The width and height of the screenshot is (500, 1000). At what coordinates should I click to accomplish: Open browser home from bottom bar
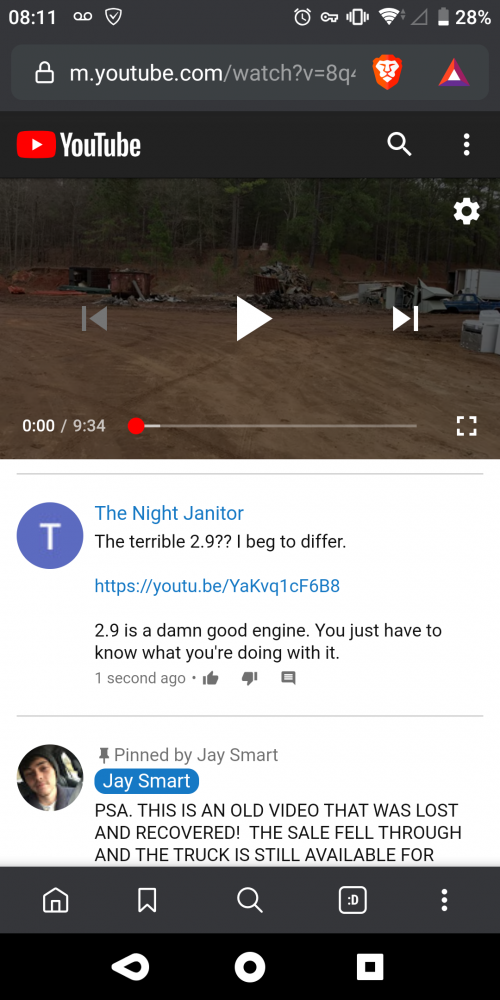[x=55, y=901]
